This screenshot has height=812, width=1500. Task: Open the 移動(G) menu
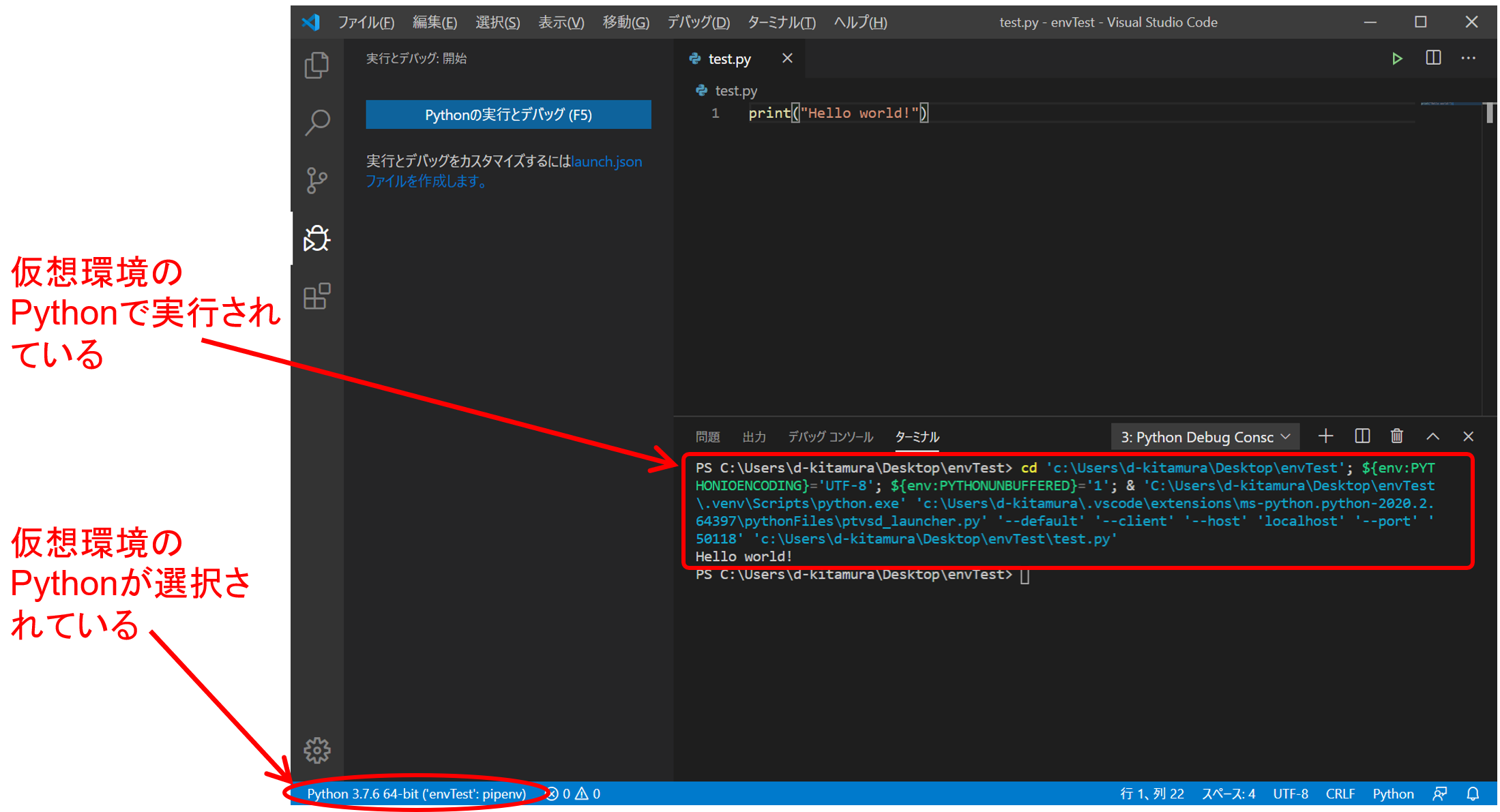coord(626,22)
